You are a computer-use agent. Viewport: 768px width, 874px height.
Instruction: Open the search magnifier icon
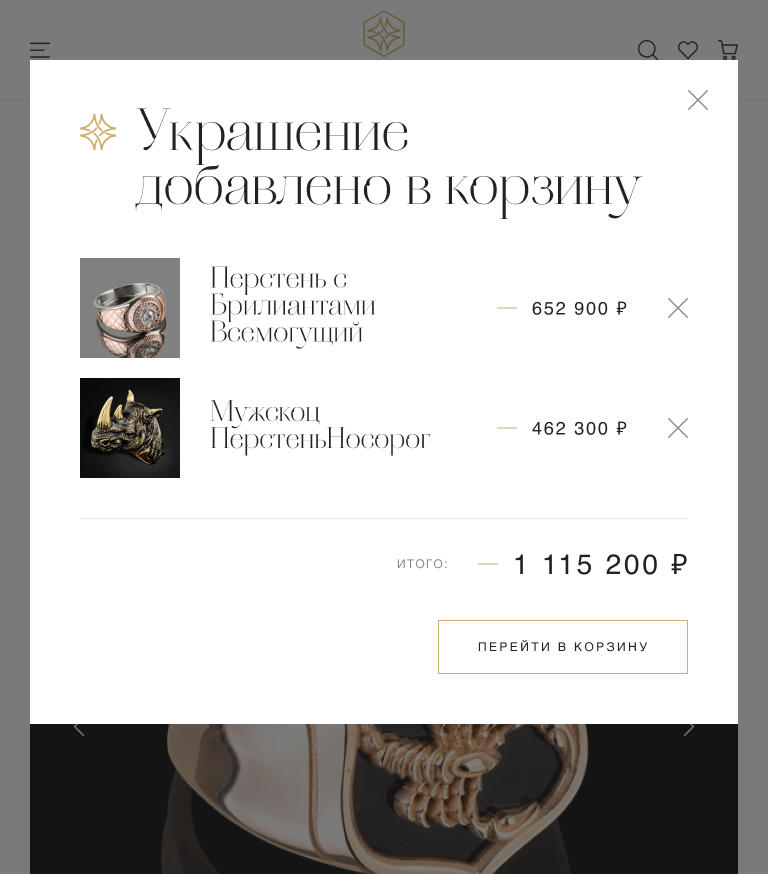click(x=648, y=50)
